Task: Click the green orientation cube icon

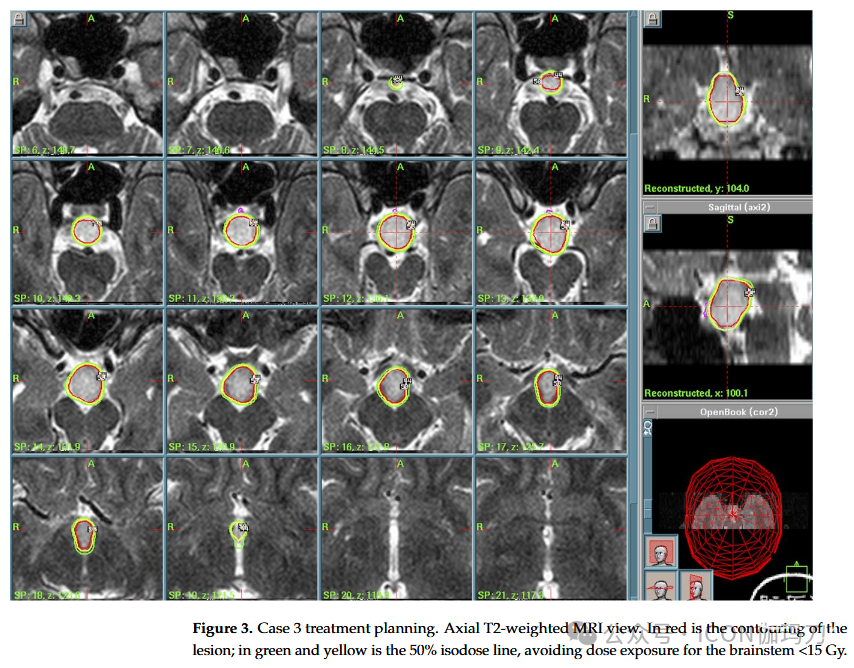Action: coord(796,577)
